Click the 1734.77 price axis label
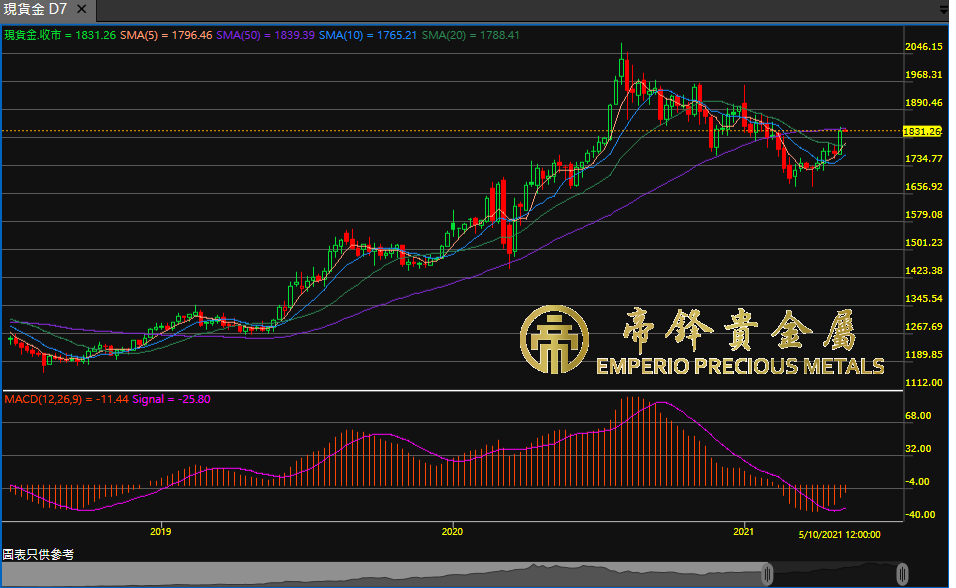This screenshot has width=956, height=588. [924, 159]
